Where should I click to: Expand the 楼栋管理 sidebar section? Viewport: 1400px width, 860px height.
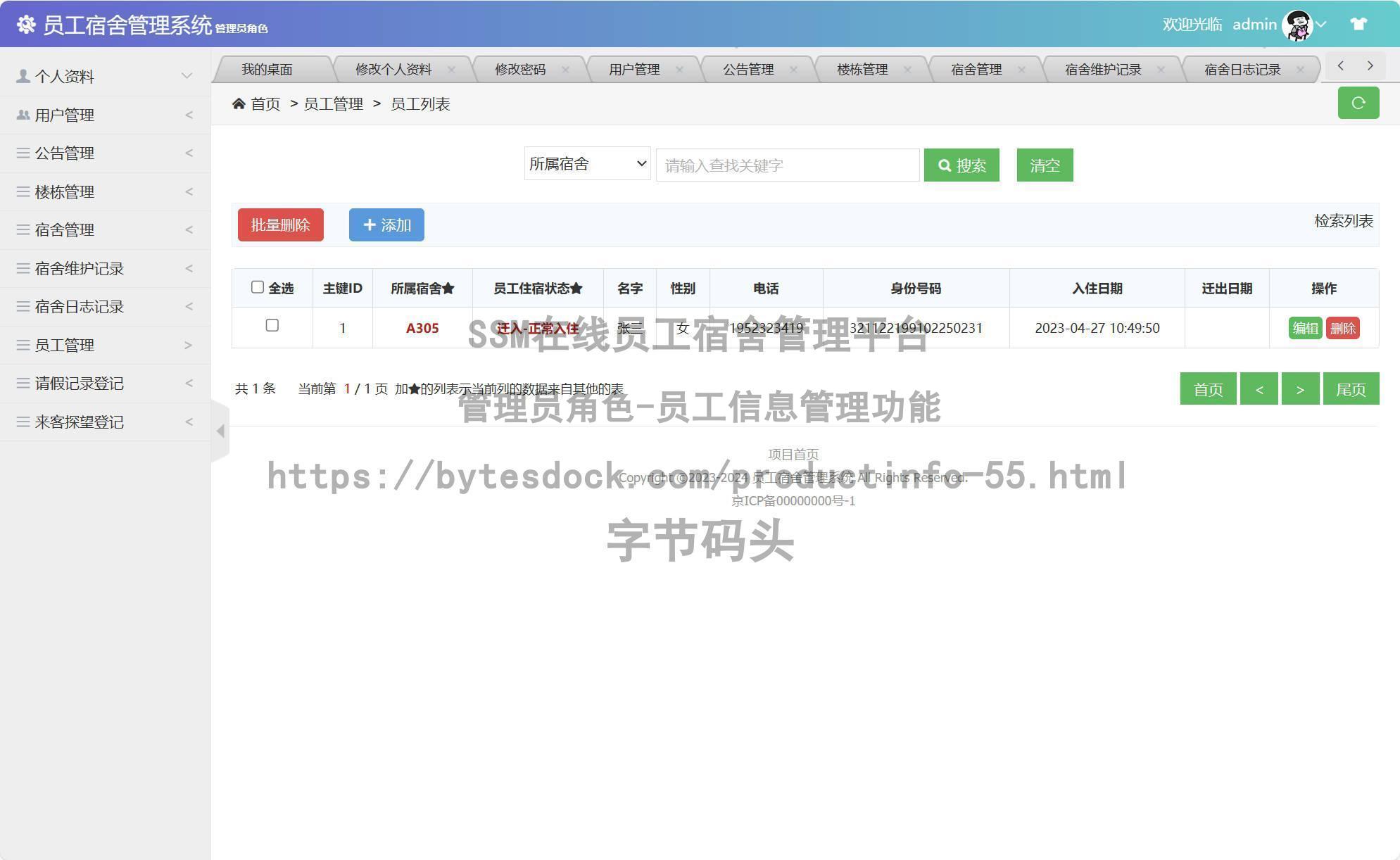coord(189,191)
